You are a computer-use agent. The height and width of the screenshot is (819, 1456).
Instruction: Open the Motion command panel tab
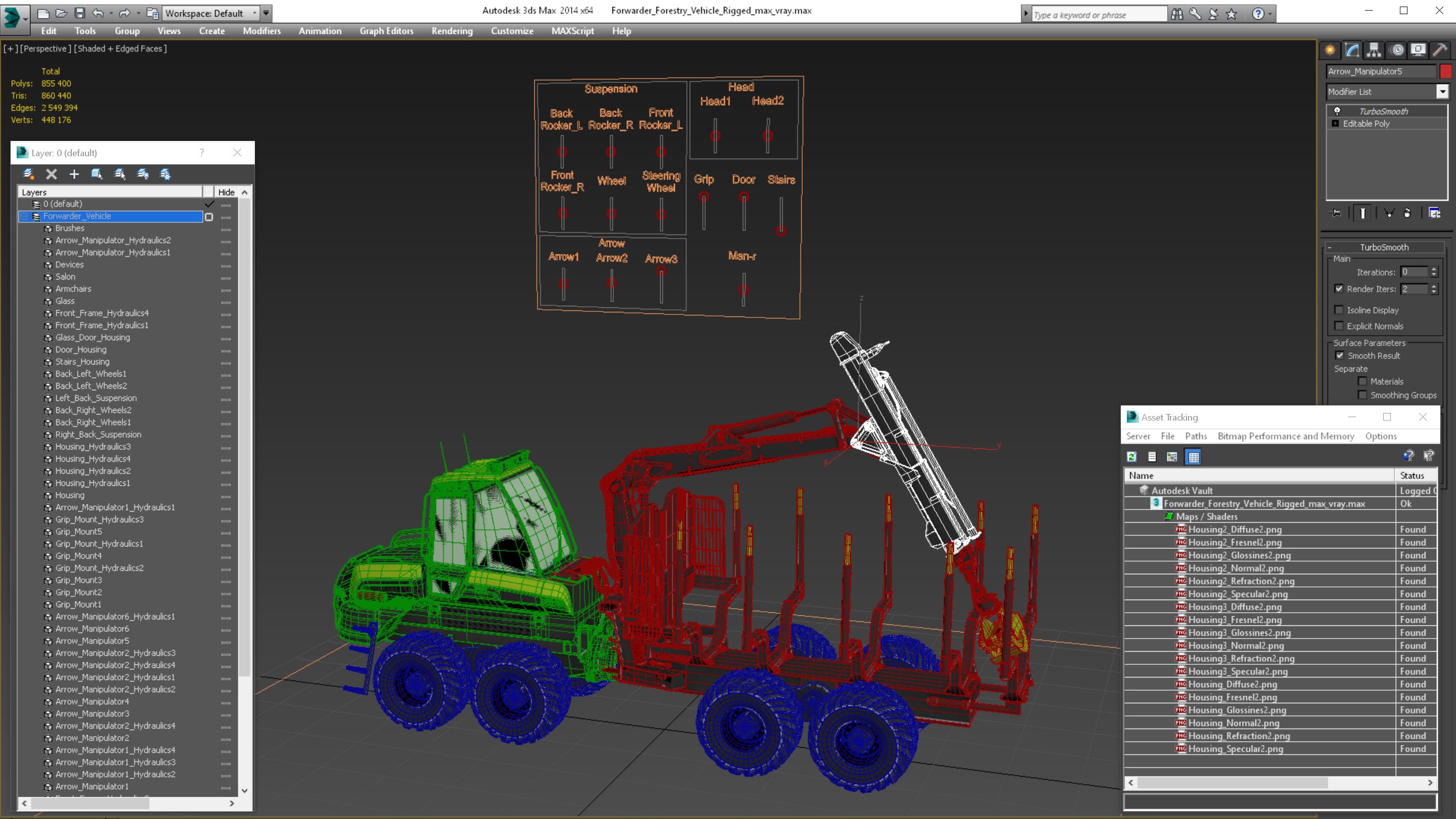(x=1397, y=51)
